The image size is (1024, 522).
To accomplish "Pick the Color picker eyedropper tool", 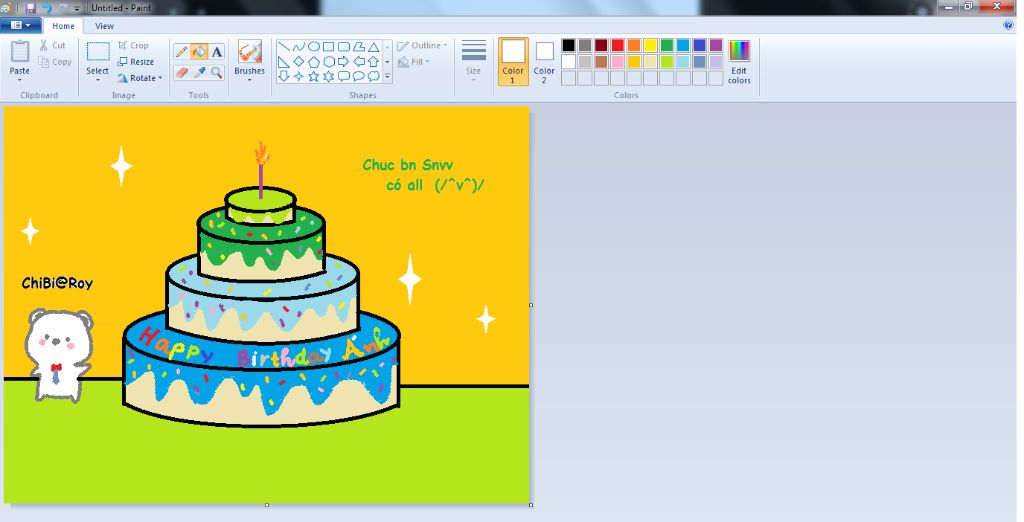I will click(x=199, y=73).
